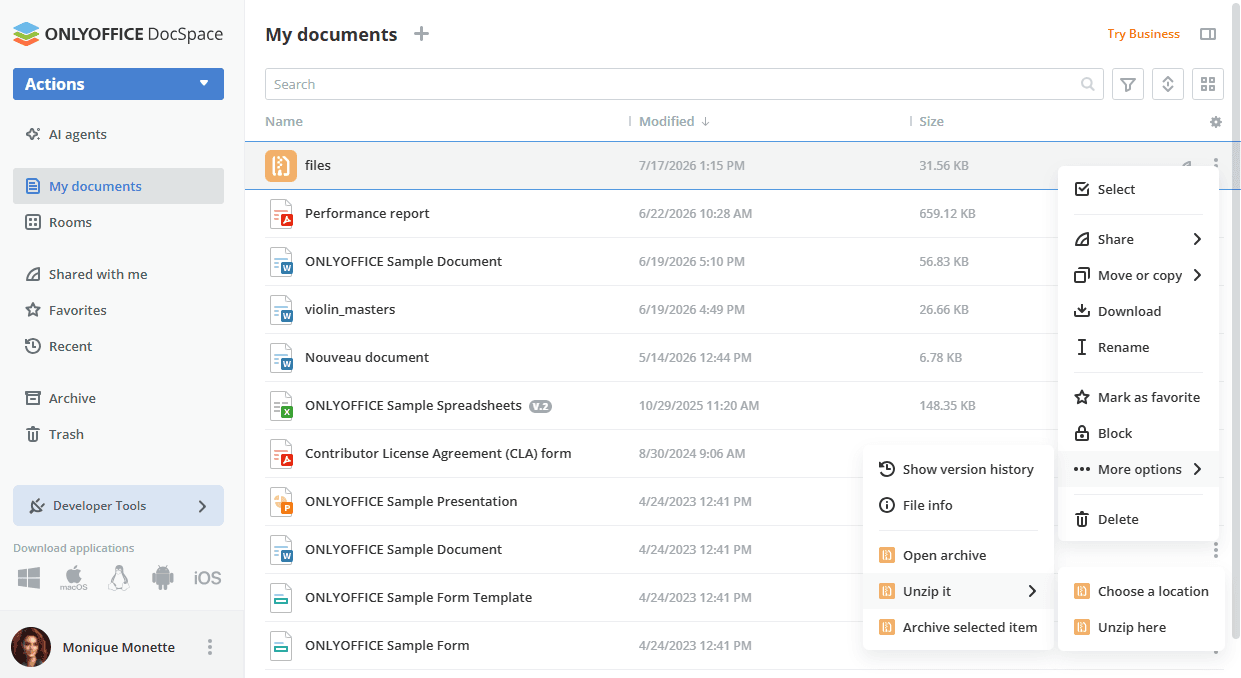Expand the Unzip it submenu
The image size is (1241, 678).
click(x=958, y=591)
